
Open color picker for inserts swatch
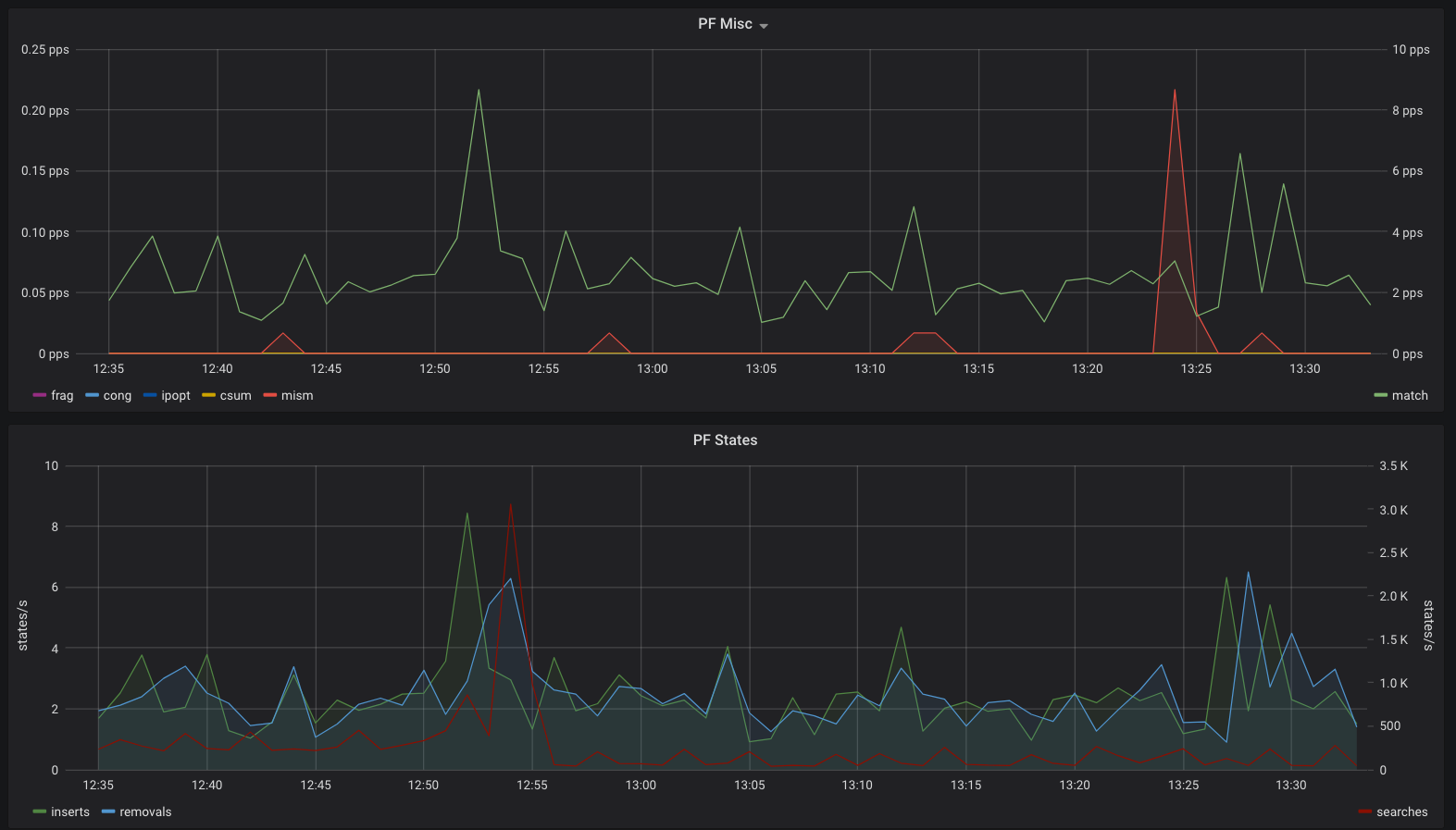[x=39, y=811]
